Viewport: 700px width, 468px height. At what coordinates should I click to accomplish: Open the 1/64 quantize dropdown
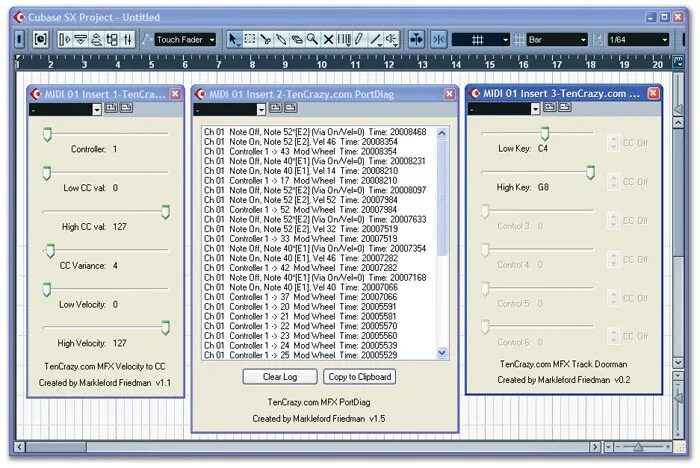coord(638,40)
